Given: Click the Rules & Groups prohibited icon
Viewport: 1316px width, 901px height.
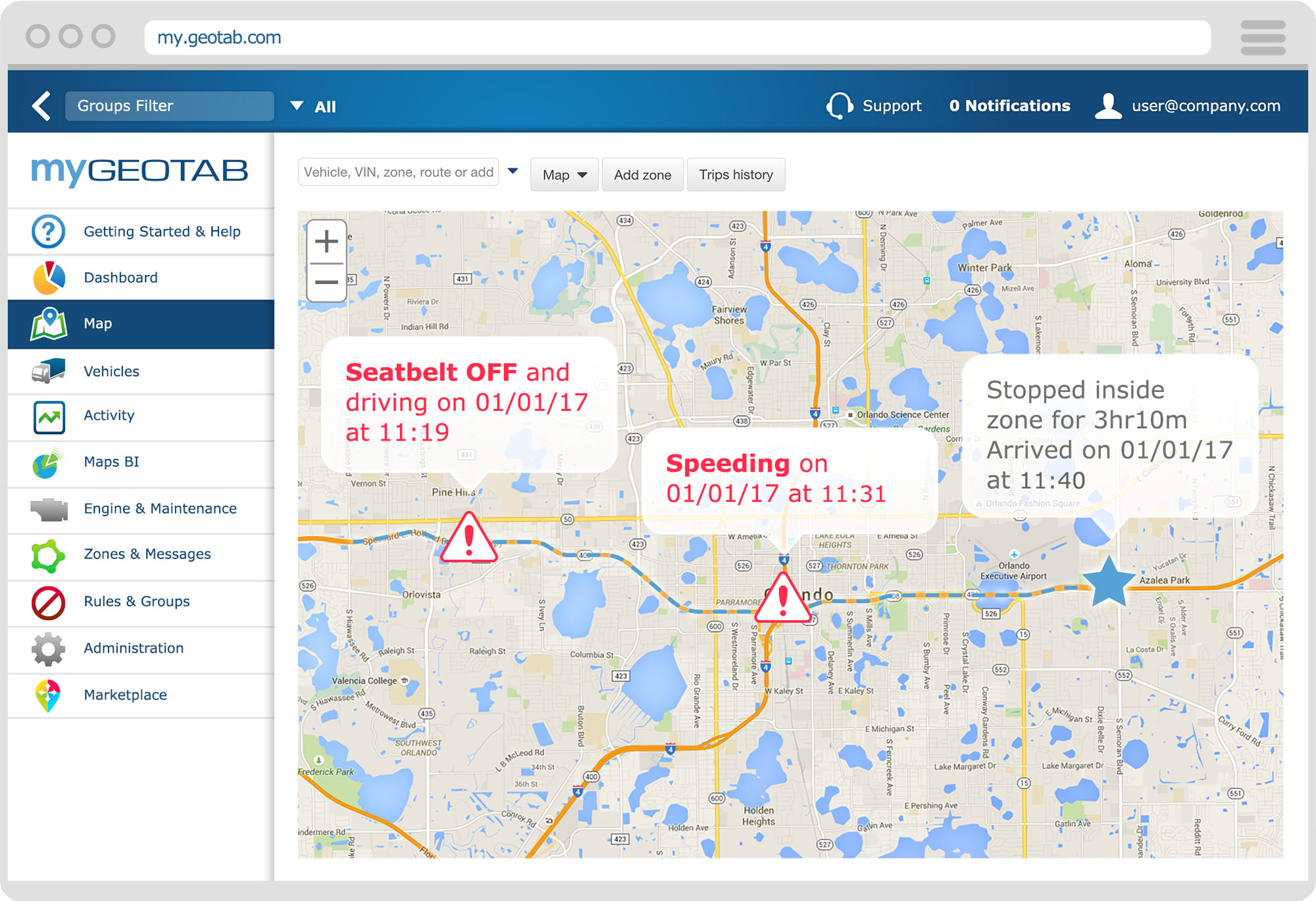Looking at the screenshot, I should tap(48, 602).
